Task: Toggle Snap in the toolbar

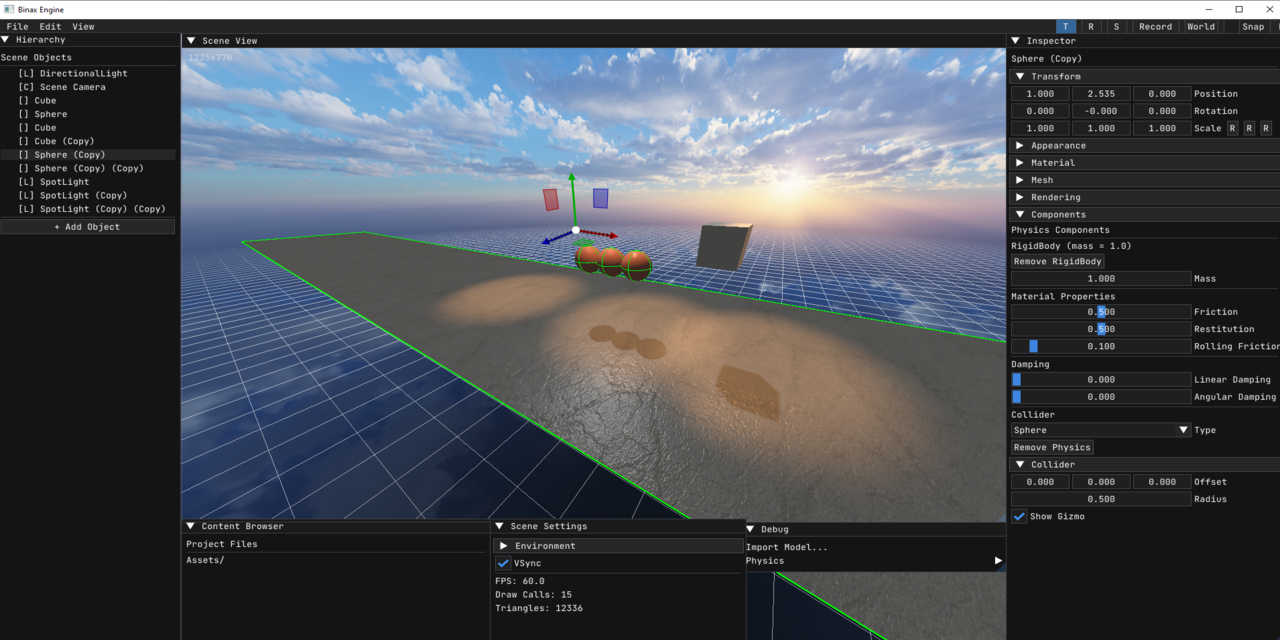Action: tap(1253, 27)
